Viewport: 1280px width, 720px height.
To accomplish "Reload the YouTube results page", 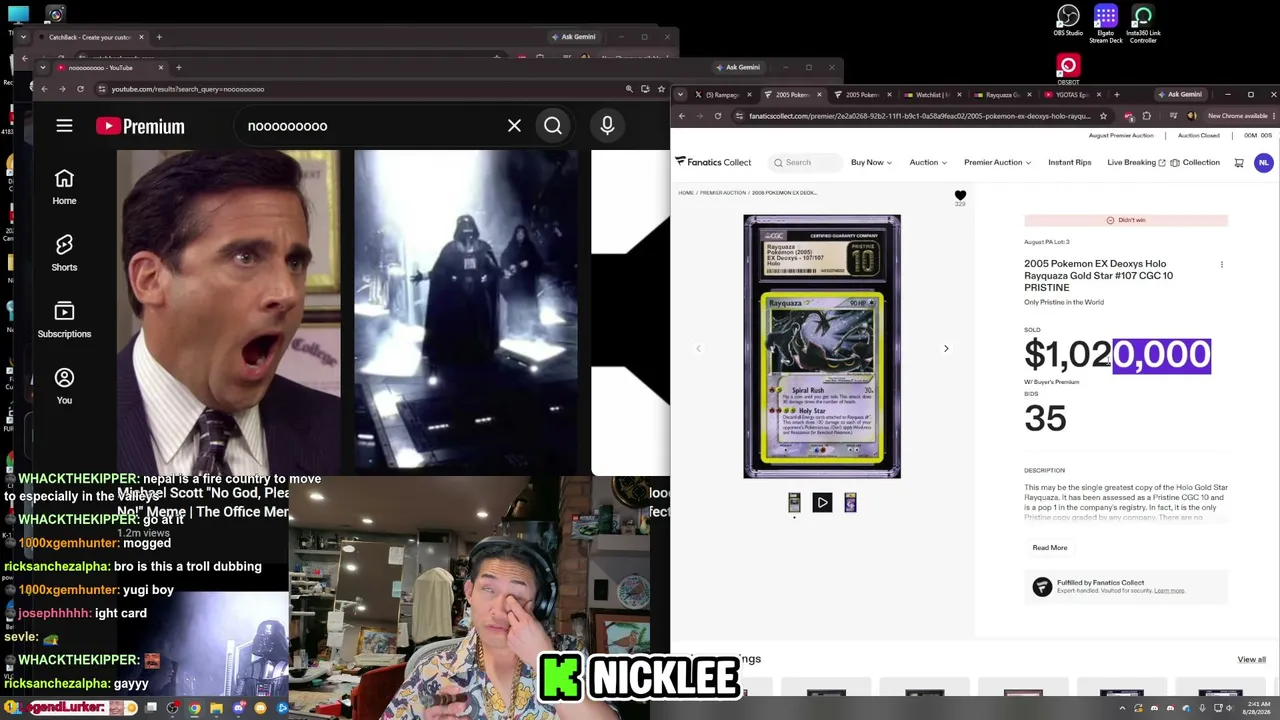I will coord(80,89).
